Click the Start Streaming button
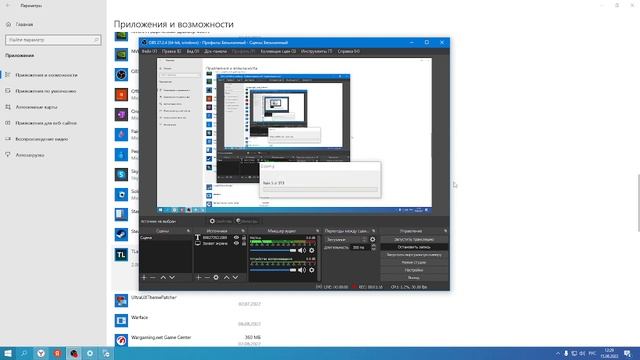Viewport: 640px width, 360px height. pyautogui.click(x=414, y=240)
